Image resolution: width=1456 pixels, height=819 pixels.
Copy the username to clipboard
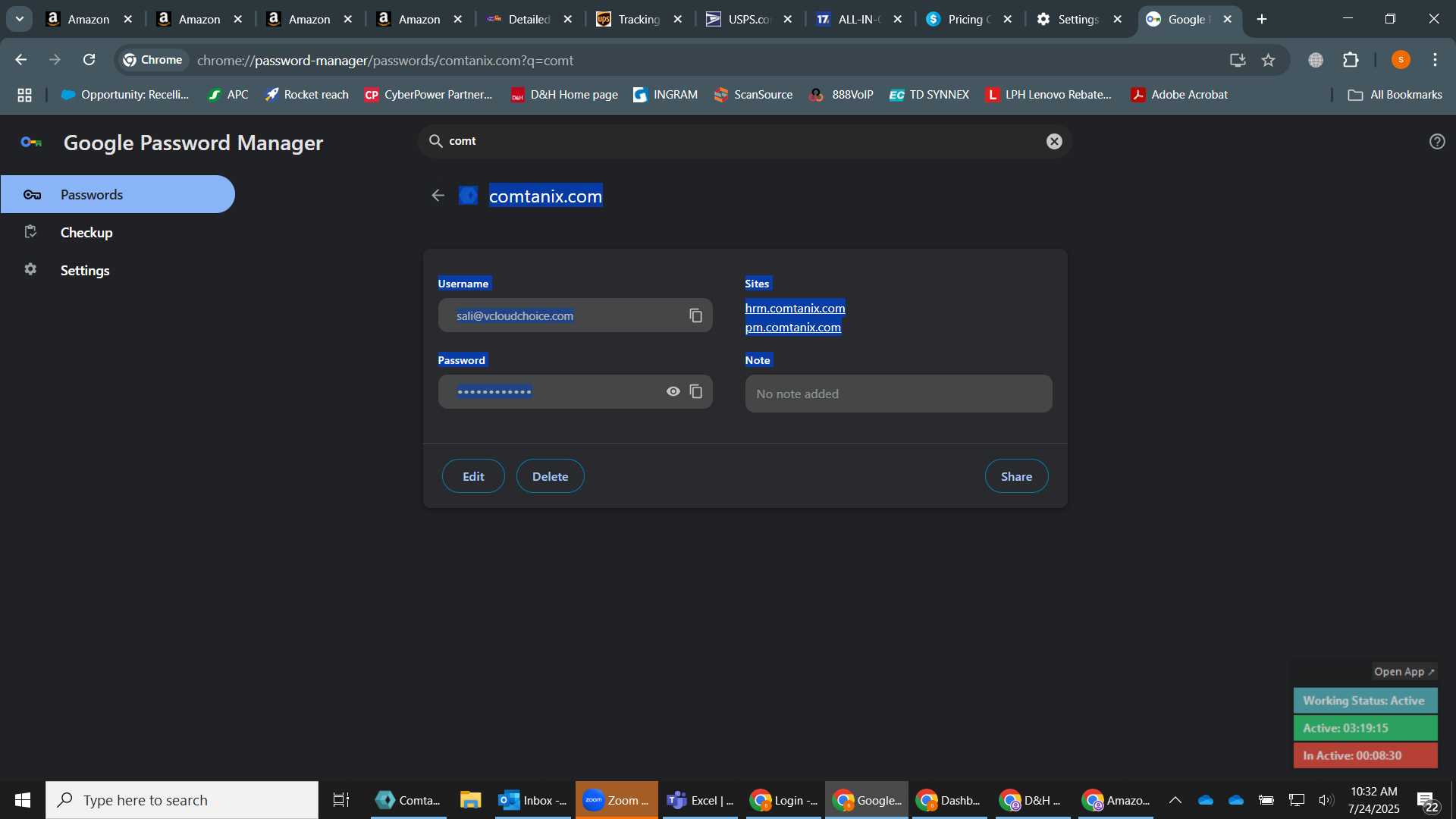695,315
